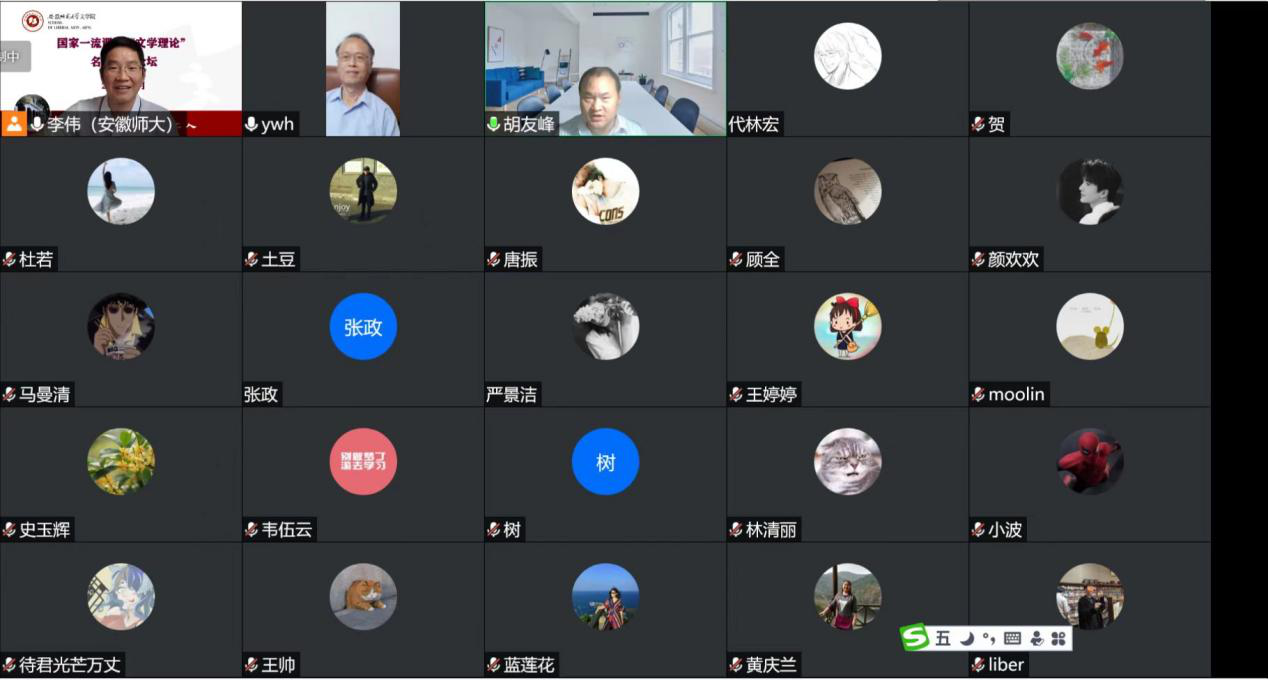Select the 张政 blue avatar tile
1268x680 pixels.
point(363,327)
